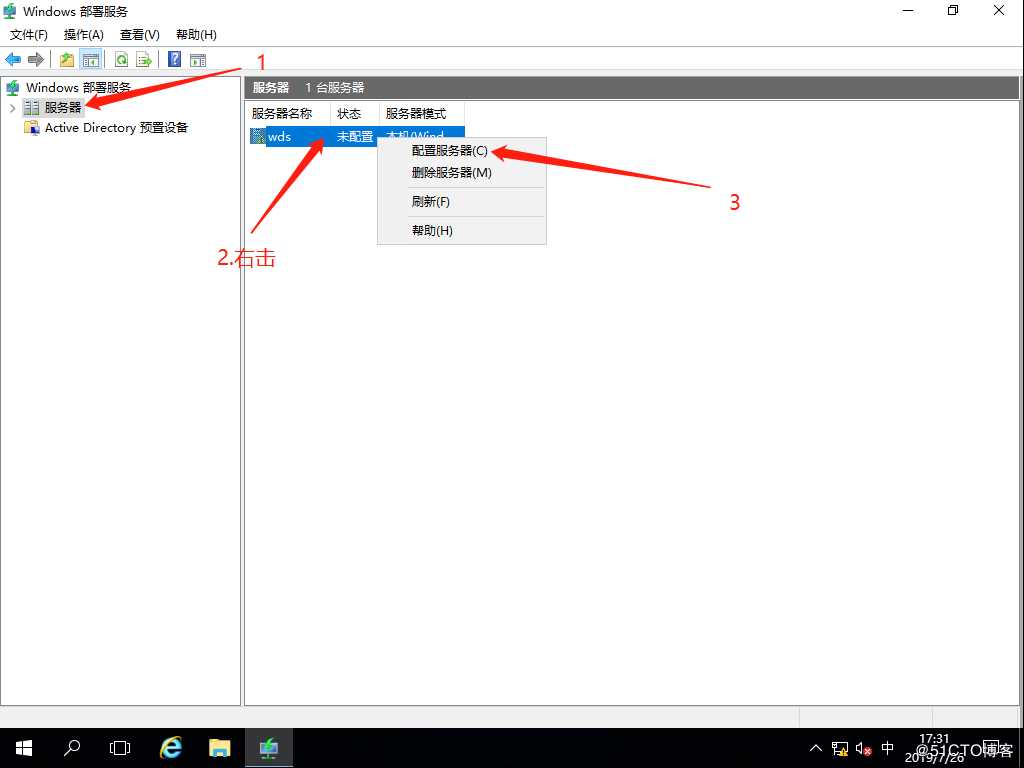Open the 帮助(H) menu in the menu bar
This screenshot has width=1024, height=768.
point(196,35)
